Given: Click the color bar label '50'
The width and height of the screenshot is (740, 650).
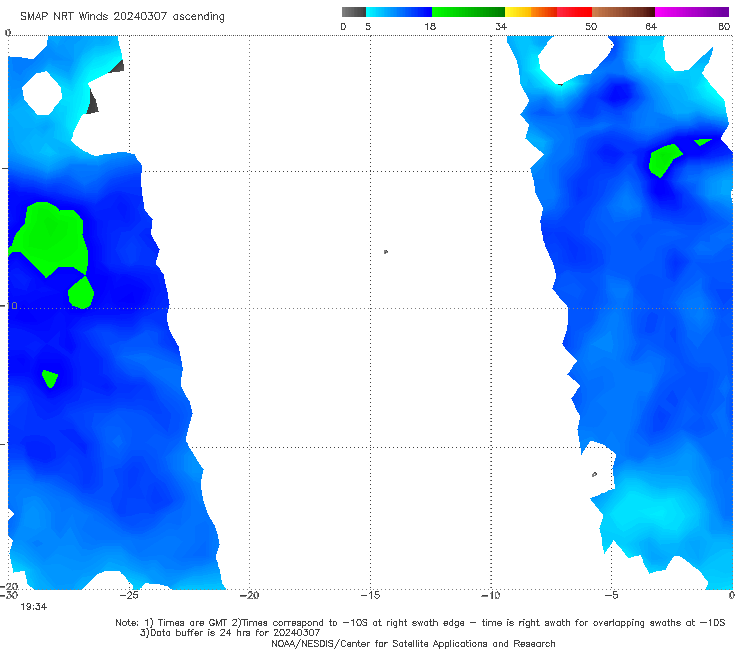Looking at the screenshot, I should [591, 26].
